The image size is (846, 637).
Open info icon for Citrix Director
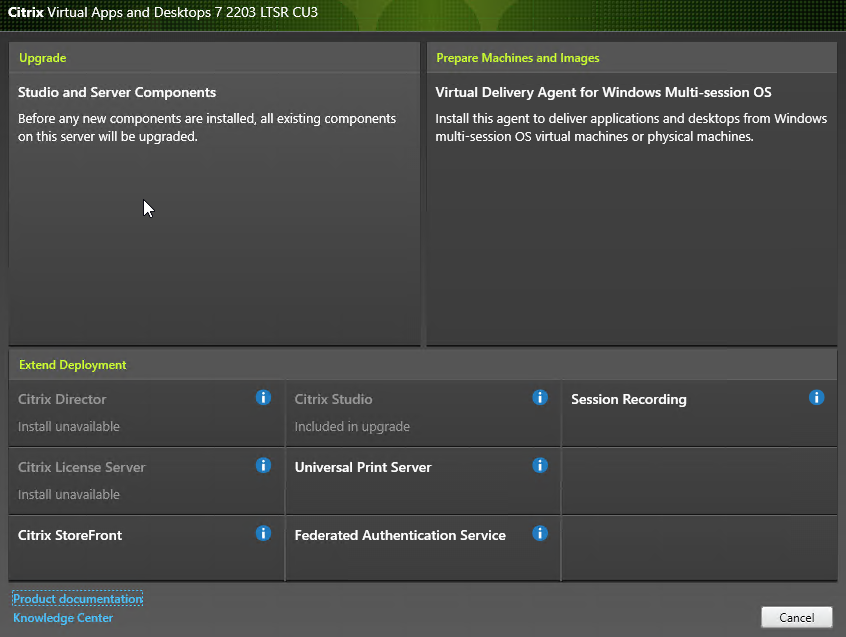263,398
